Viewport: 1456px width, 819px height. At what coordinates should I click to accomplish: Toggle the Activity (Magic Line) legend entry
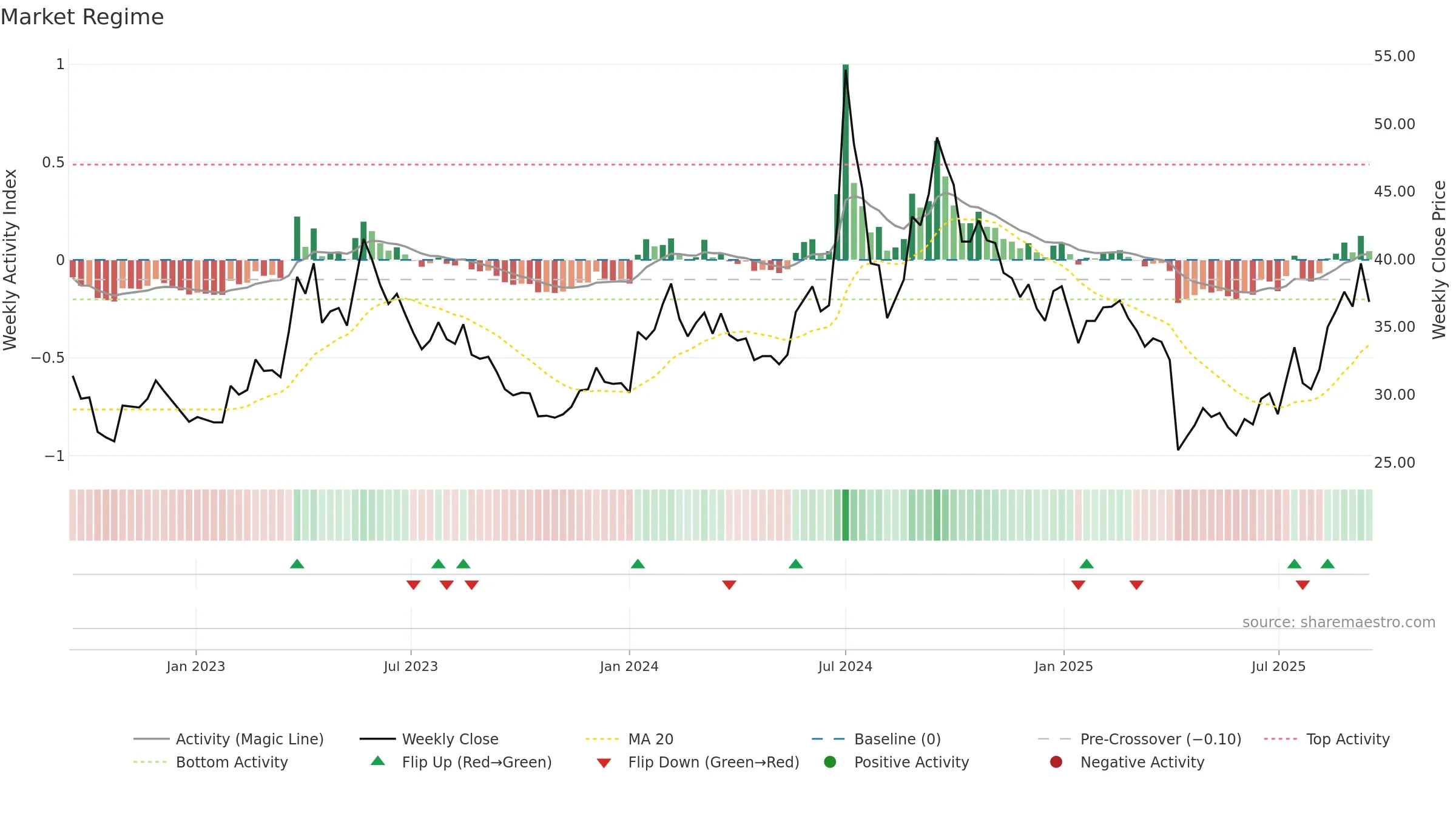[x=229, y=739]
